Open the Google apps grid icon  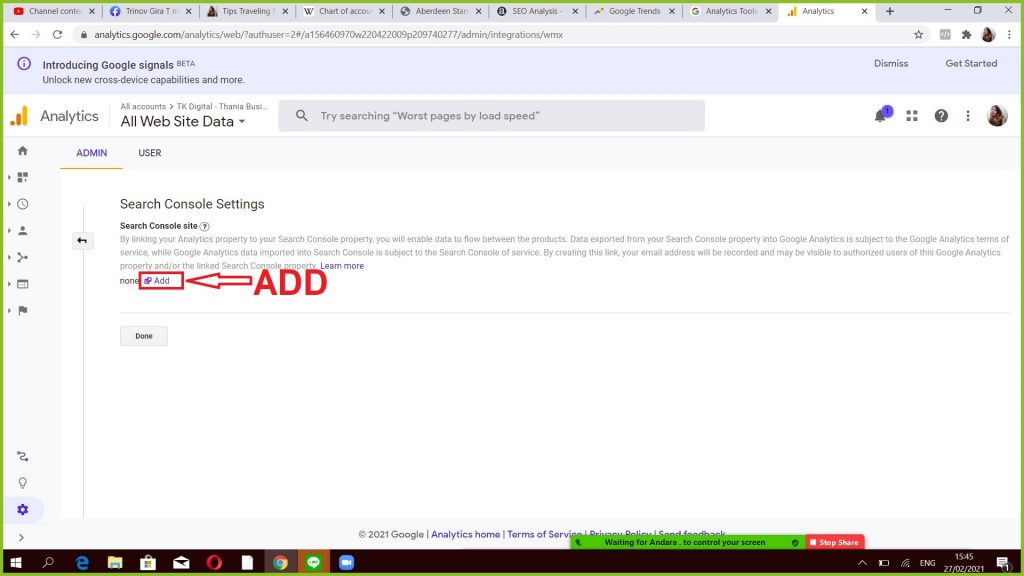[x=912, y=116]
